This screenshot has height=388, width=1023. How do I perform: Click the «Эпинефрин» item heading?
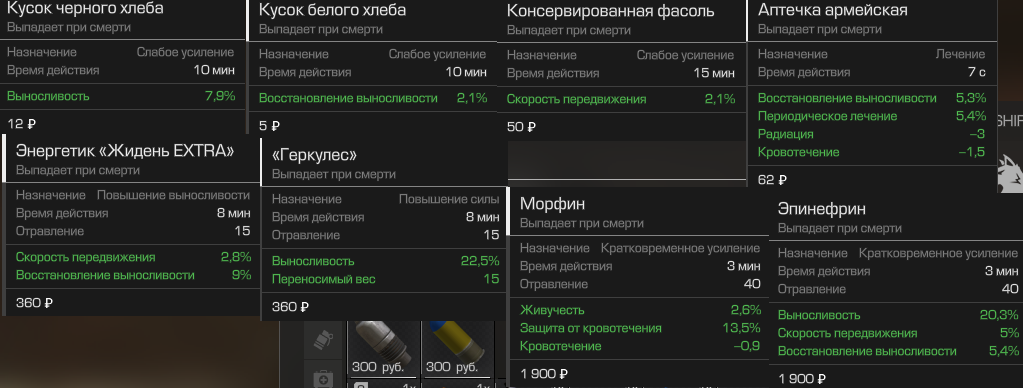821,209
